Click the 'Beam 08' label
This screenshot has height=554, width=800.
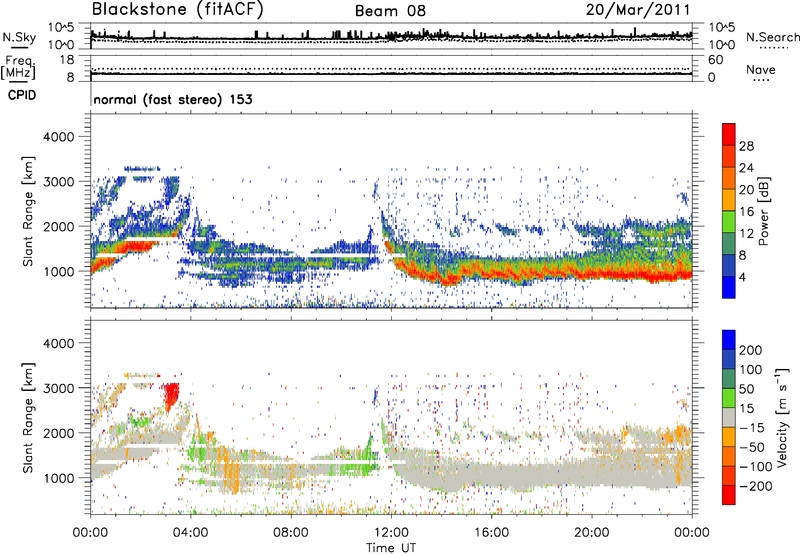point(390,11)
